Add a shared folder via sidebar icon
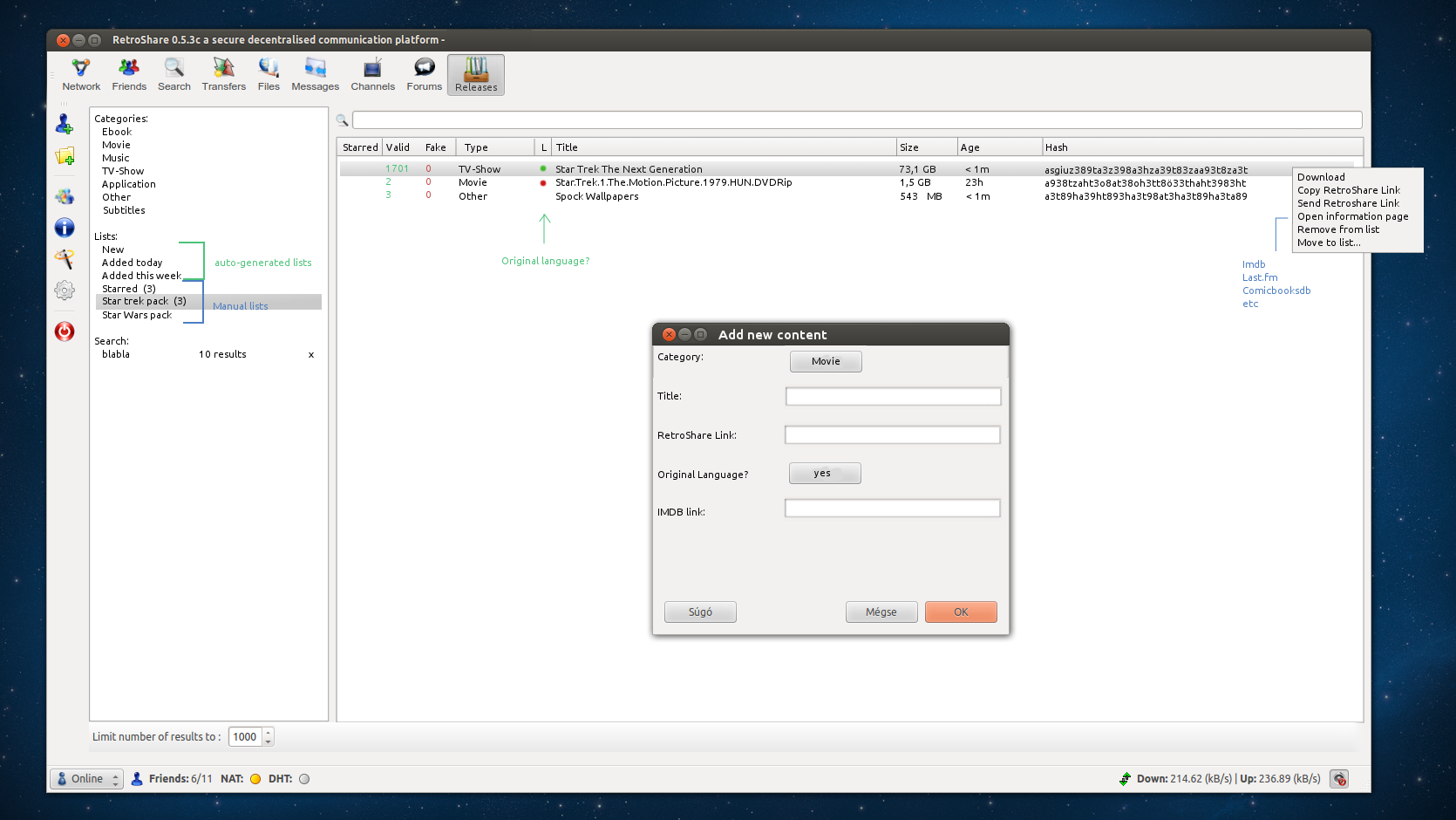Screen dimensions: 1456x820 [x=65, y=157]
